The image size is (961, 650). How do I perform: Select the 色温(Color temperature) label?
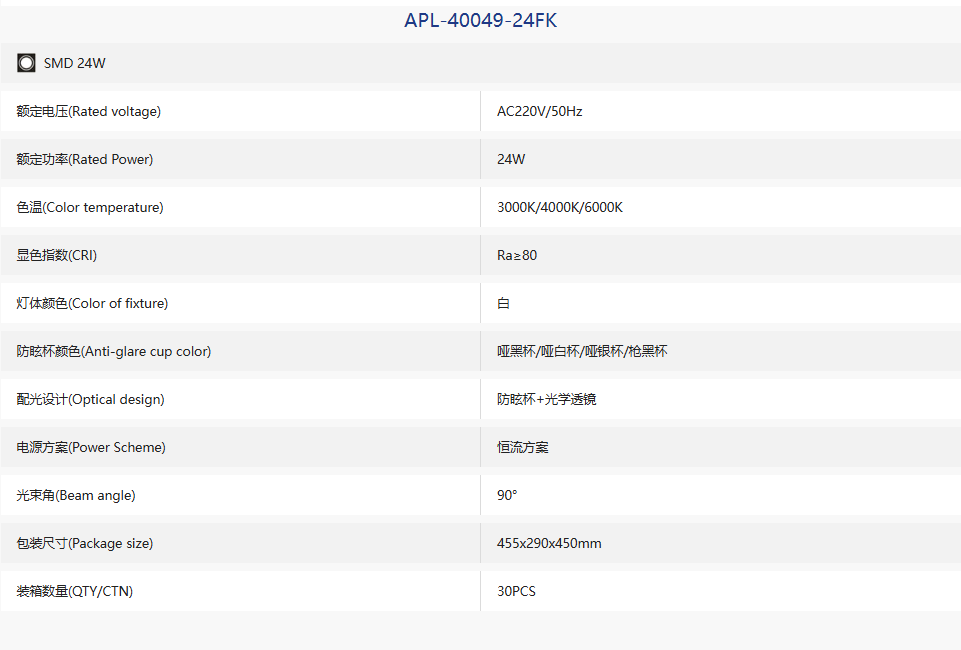[90, 207]
